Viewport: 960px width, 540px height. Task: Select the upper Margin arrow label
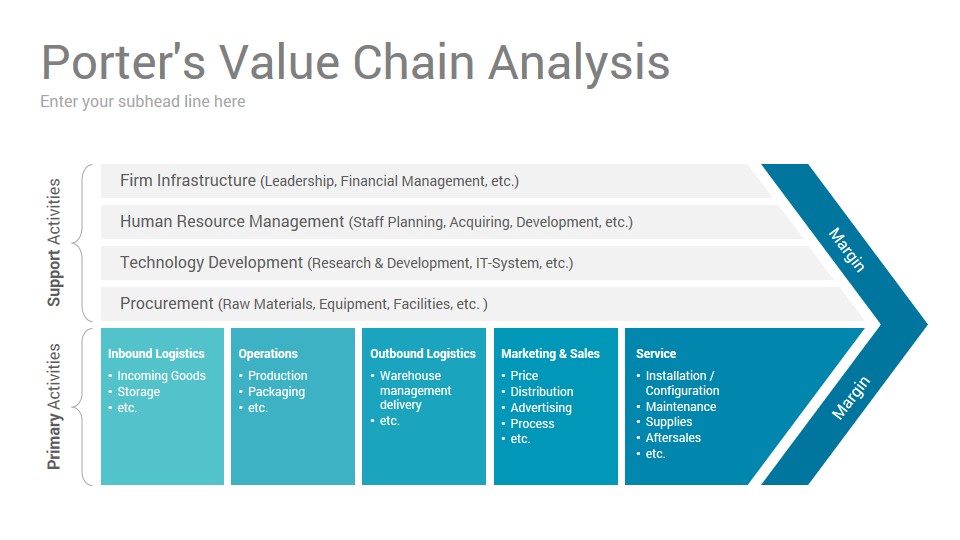tap(847, 250)
